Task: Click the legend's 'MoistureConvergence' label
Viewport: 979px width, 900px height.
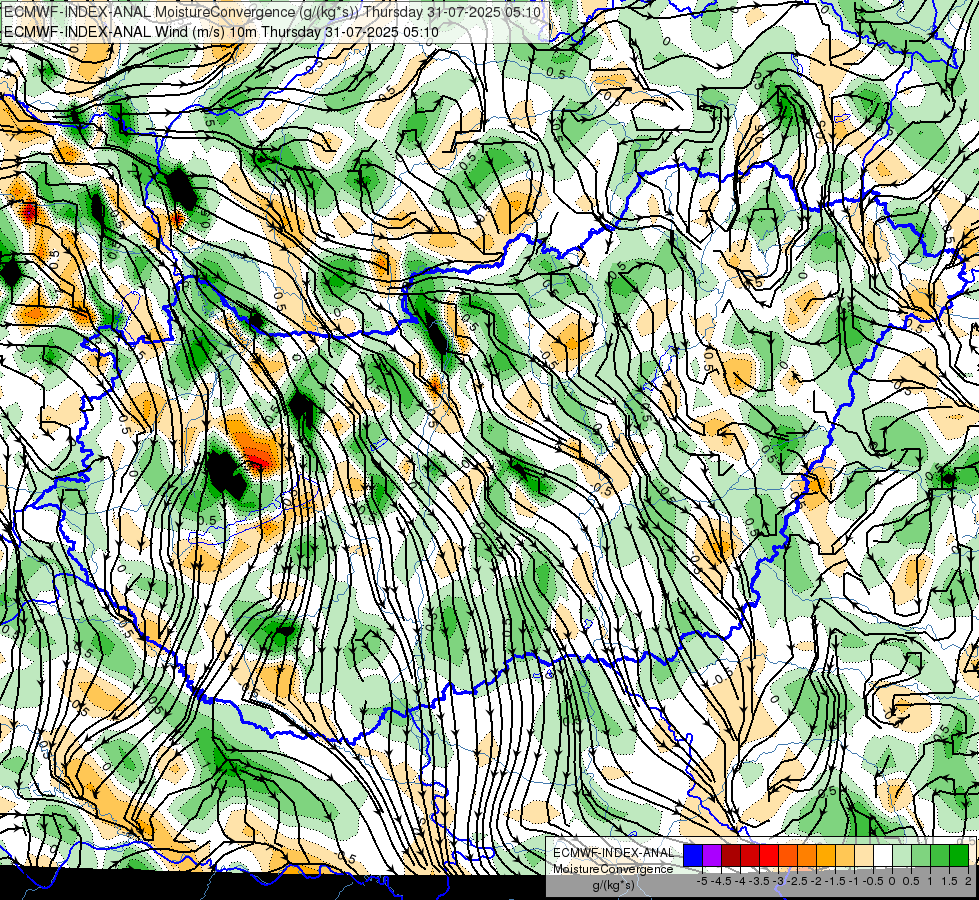Action: [x=613, y=869]
